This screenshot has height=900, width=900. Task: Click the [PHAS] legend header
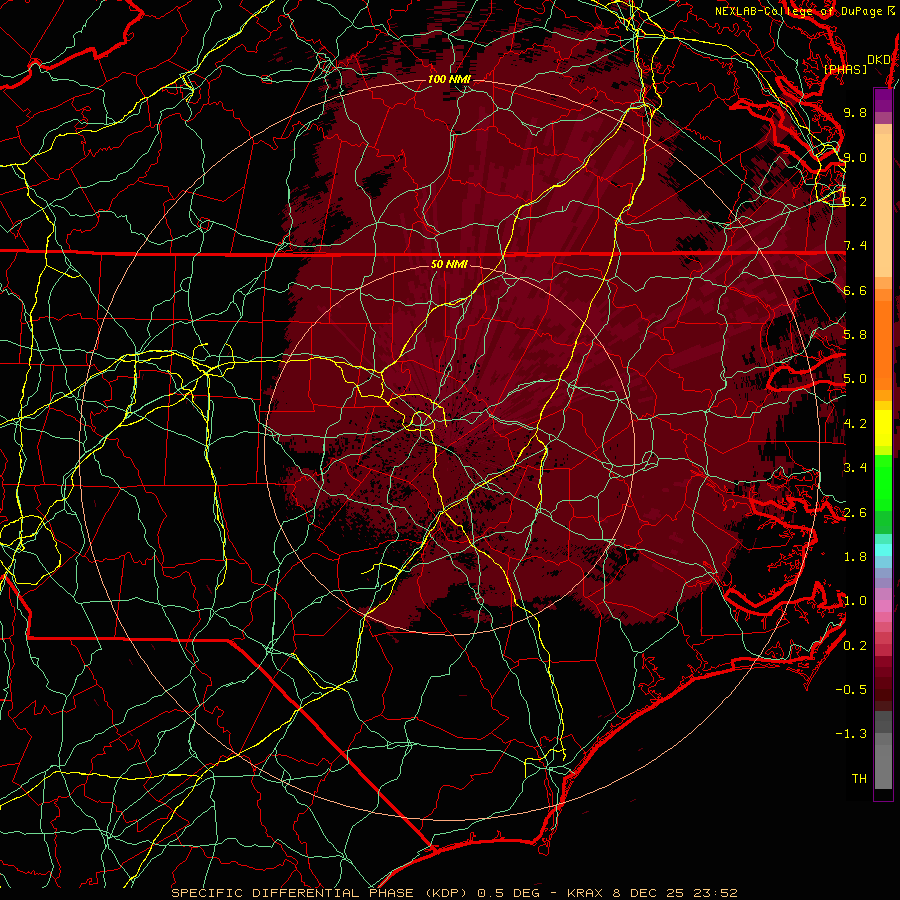(845, 69)
